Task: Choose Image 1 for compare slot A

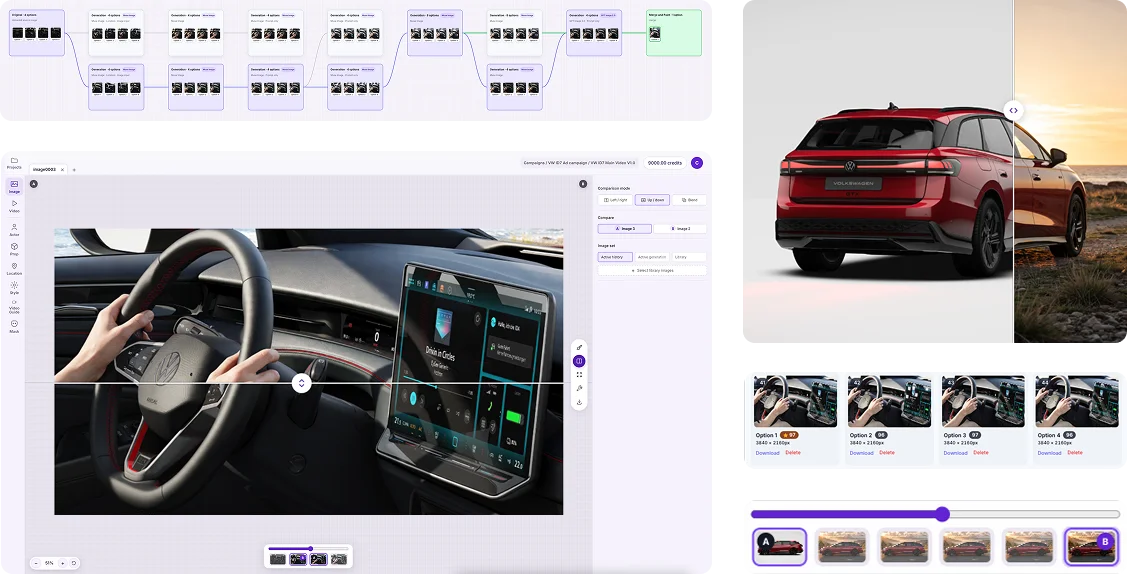Action: 625,228
